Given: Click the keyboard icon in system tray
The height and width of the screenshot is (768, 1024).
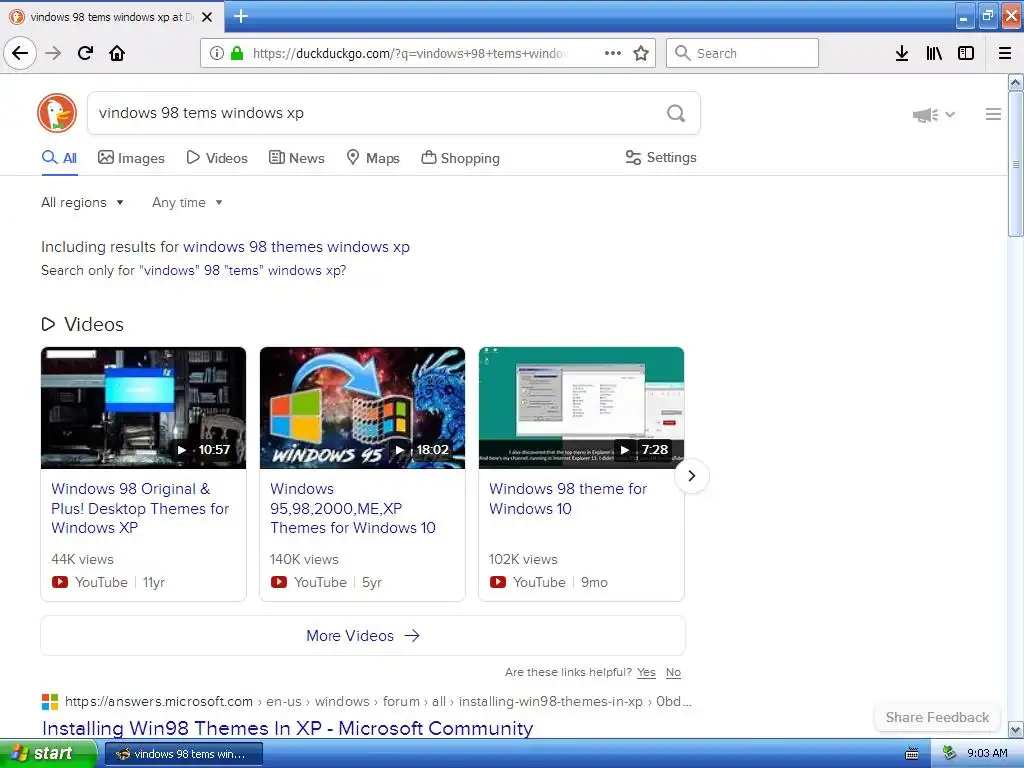Looking at the screenshot, I should (x=912, y=754).
